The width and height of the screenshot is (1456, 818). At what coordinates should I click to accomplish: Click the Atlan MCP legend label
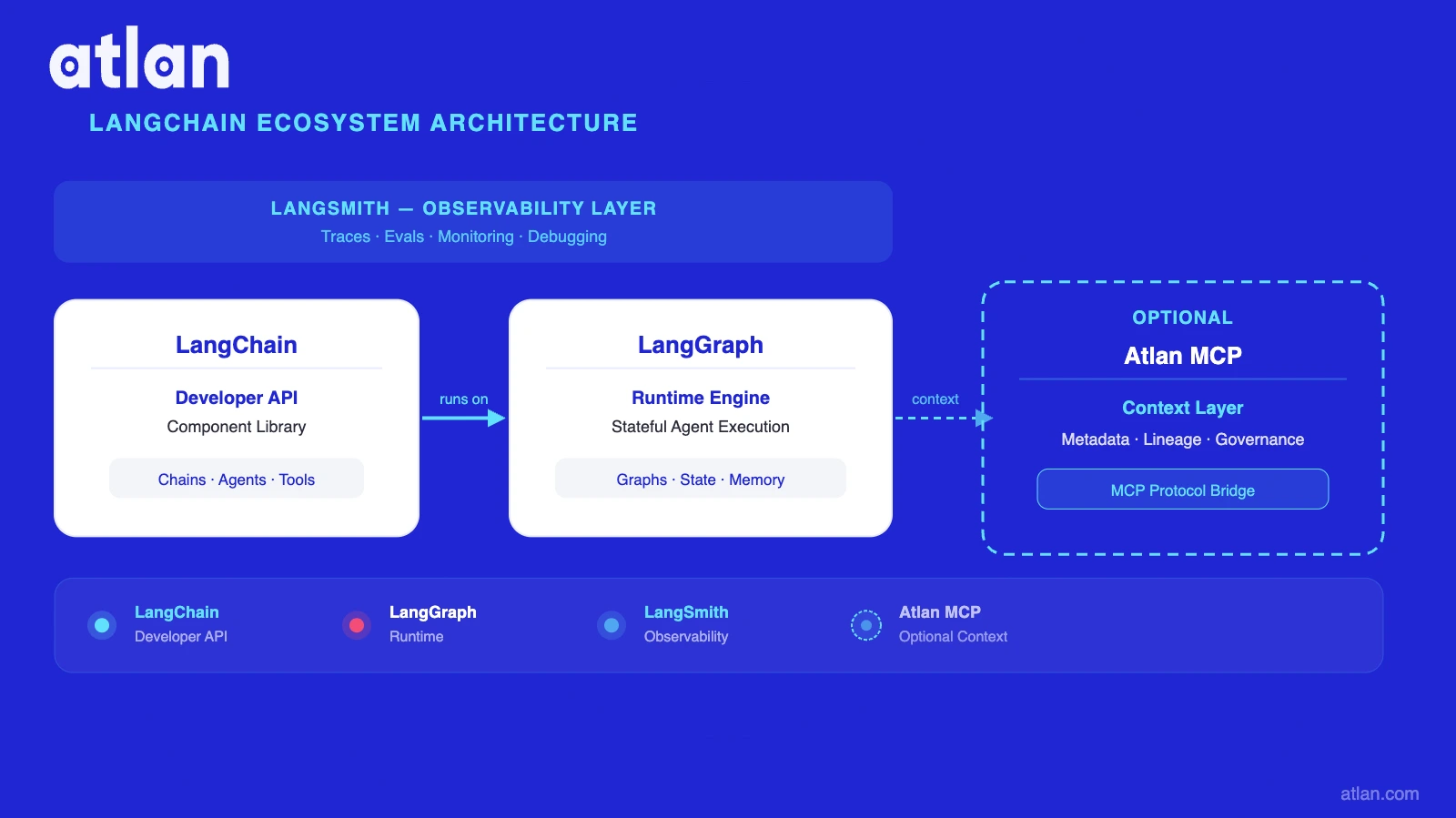[x=940, y=612]
